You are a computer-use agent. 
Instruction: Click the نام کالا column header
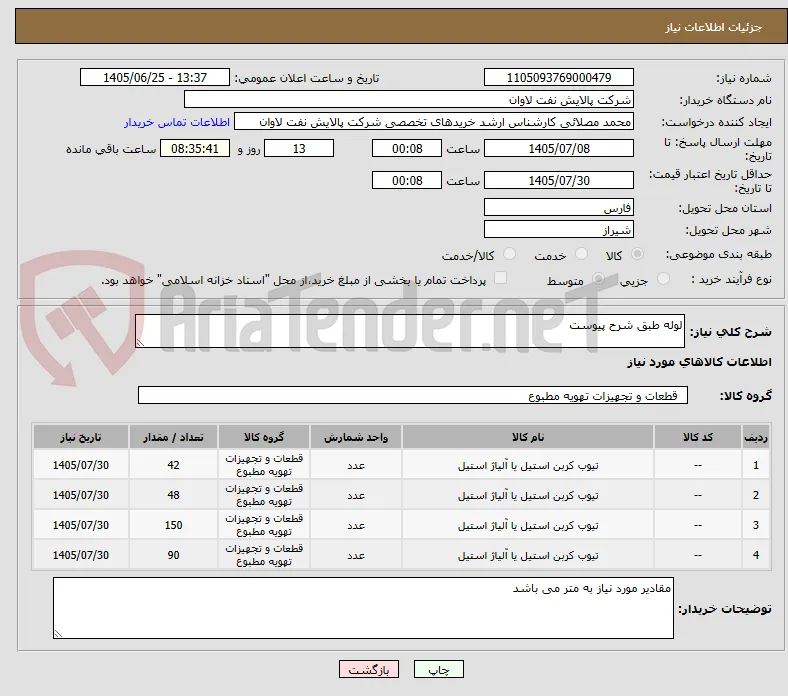click(528, 437)
